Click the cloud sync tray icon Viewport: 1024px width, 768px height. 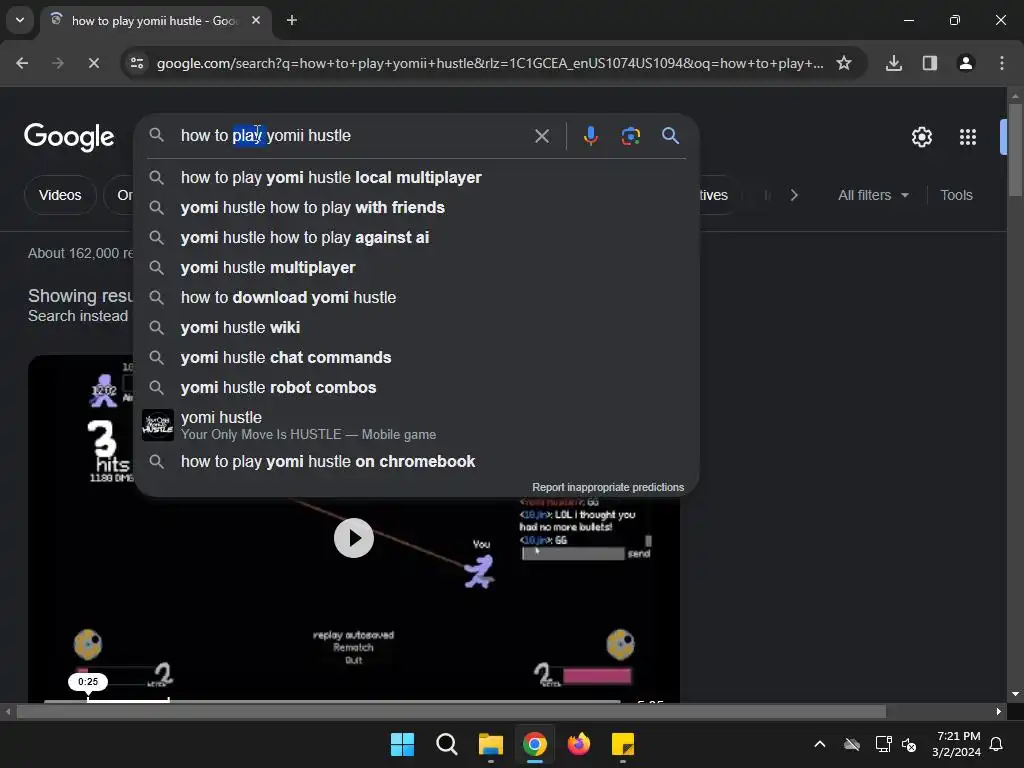tap(852, 744)
